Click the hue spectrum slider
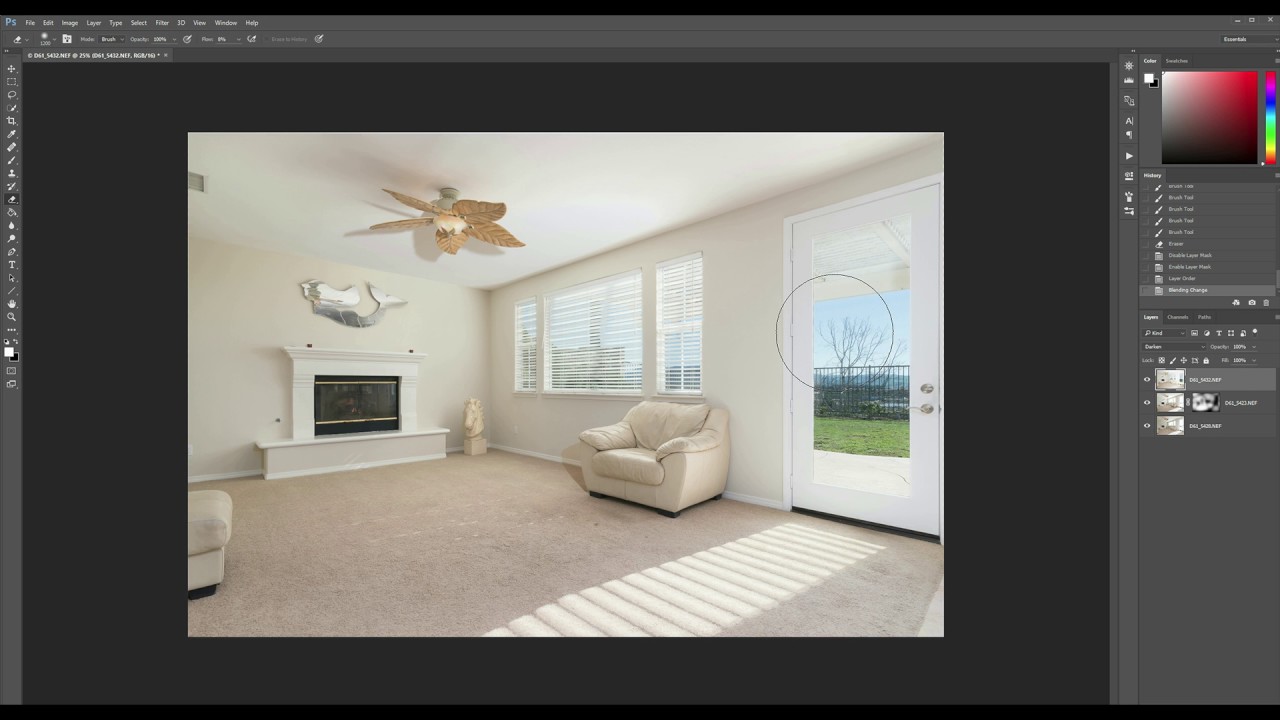Screen dimensions: 1280x720 pyautogui.click(x=1270, y=117)
